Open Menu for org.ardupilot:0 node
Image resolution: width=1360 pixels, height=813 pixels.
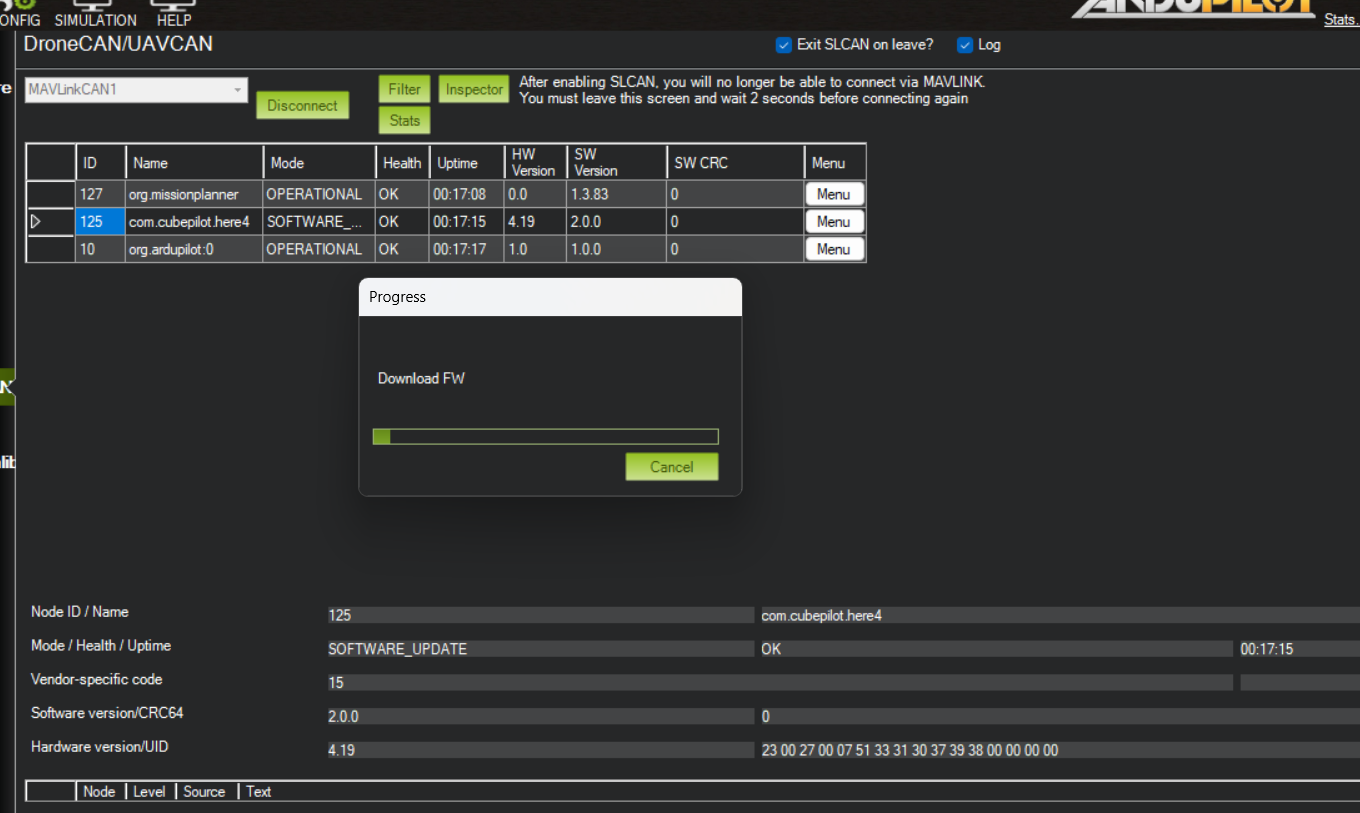(834, 249)
